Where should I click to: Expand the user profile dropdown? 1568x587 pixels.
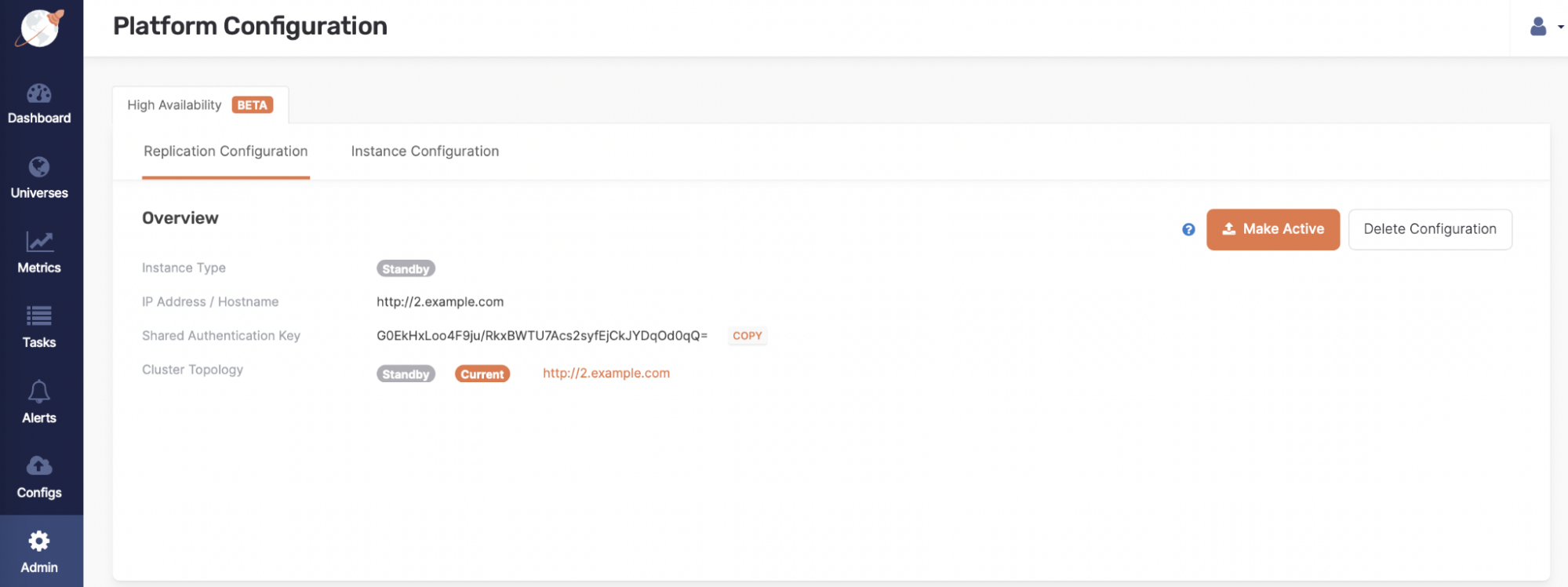point(1545,27)
